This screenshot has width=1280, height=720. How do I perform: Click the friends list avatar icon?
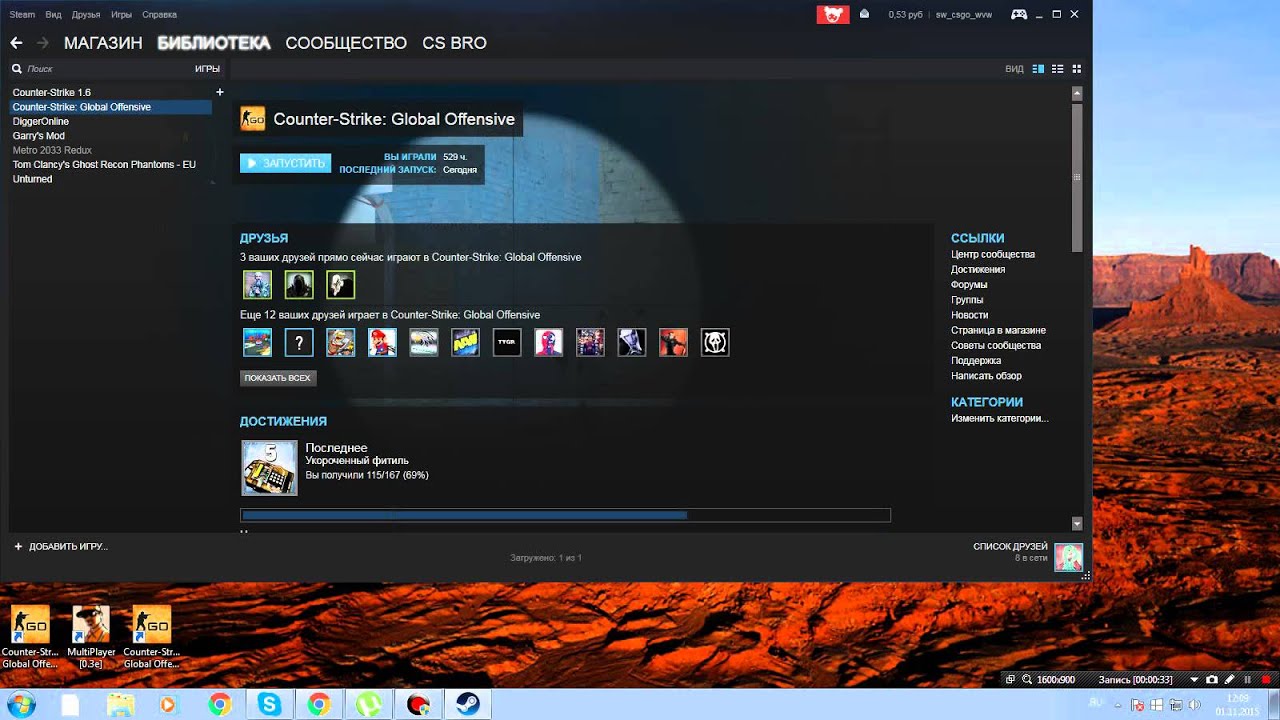coord(1068,558)
